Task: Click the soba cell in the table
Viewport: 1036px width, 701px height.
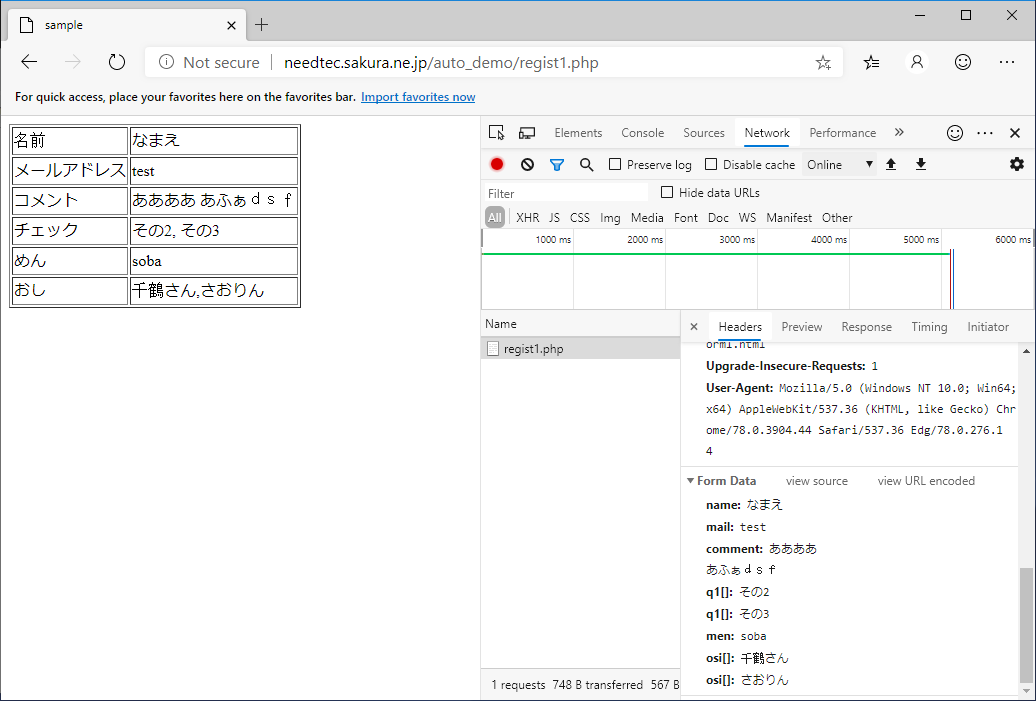Action: 214,261
